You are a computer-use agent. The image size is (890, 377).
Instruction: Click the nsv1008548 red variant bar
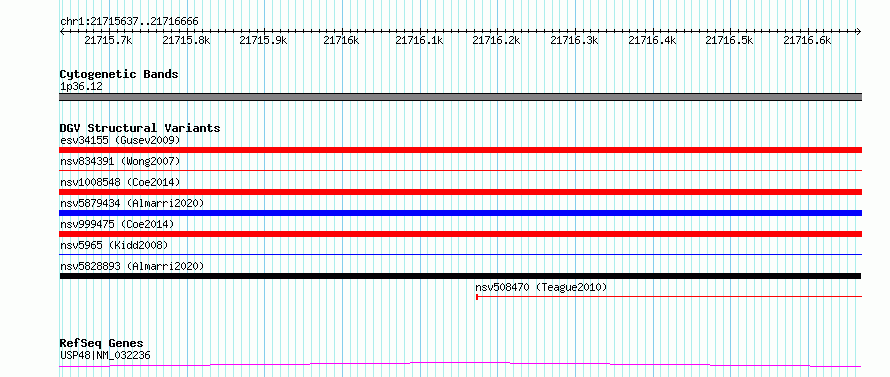tap(460, 192)
